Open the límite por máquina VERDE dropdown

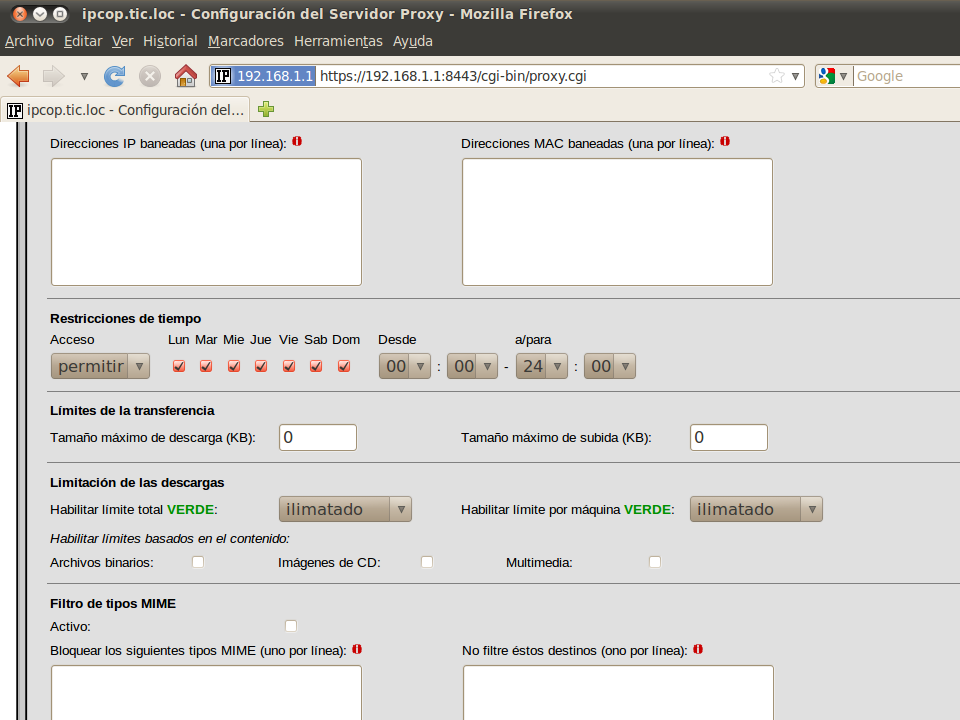click(x=756, y=509)
